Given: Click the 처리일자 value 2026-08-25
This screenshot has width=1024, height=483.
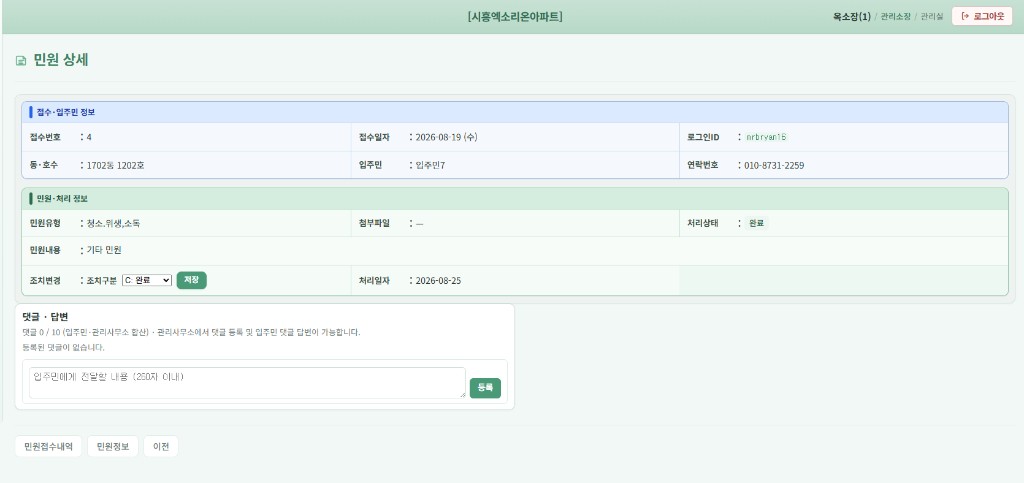Looking at the screenshot, I should [x=438, y=281].
